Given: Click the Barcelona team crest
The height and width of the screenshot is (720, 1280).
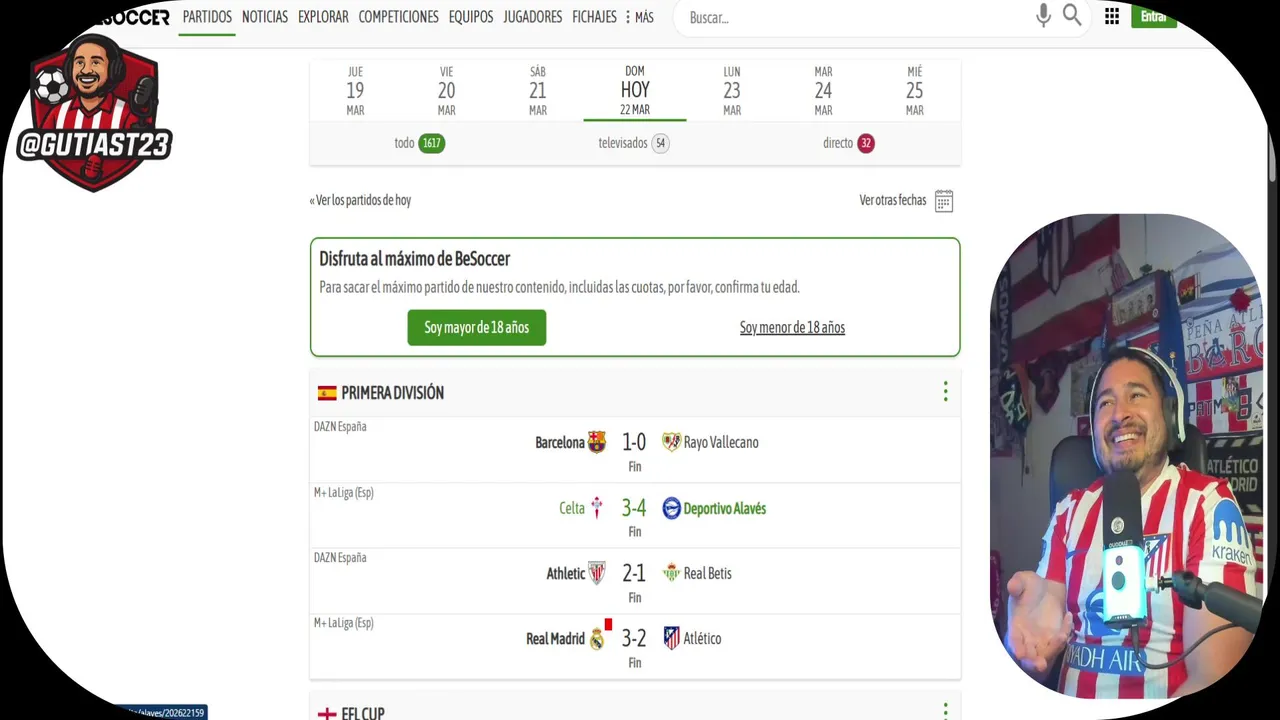Looking at the screenshot, I should point(597,442).
